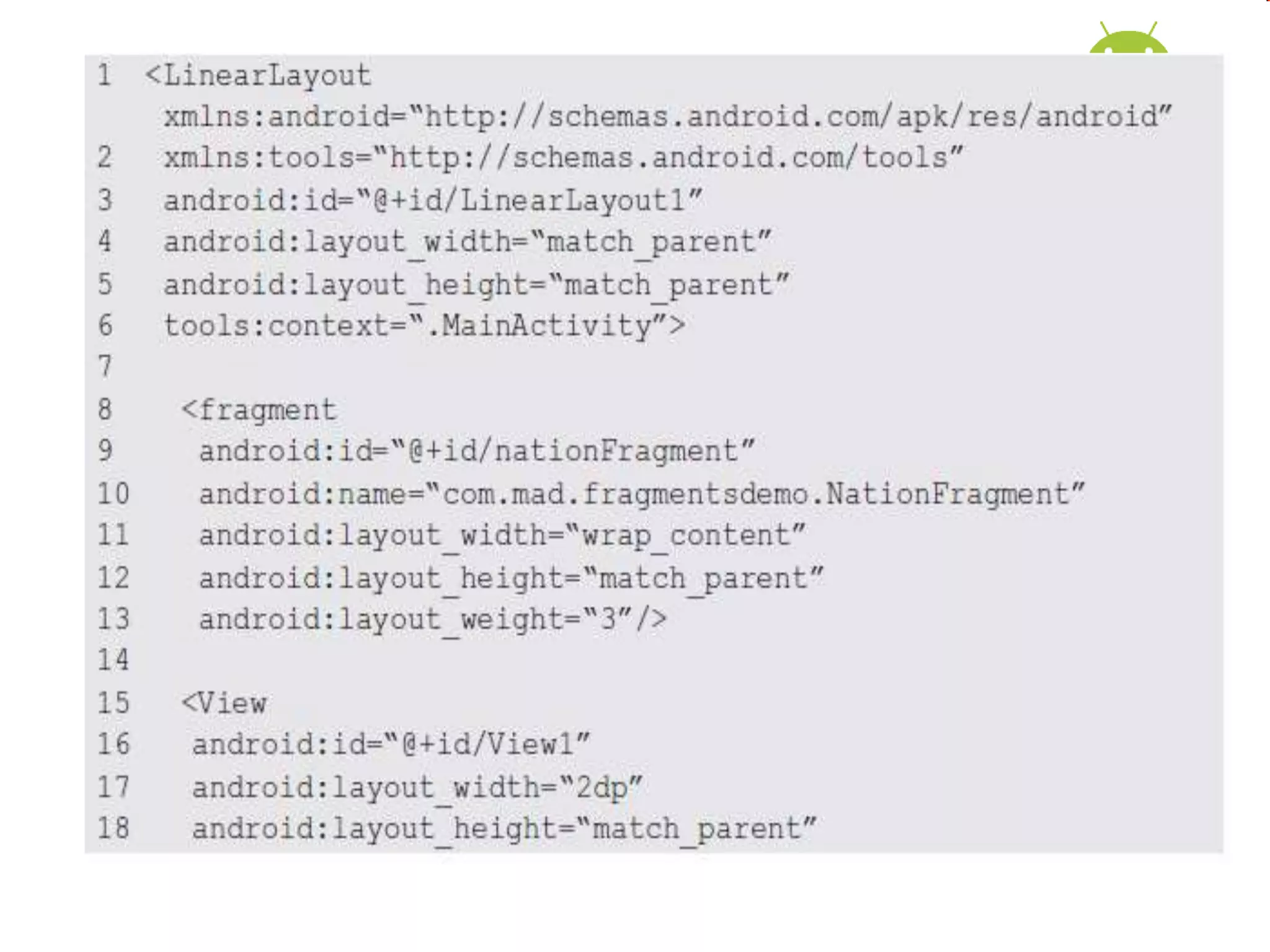Click the opening View tag on line 15
Image resolution: width=1270 pixels, height=952 pixels.
[224, 703]
